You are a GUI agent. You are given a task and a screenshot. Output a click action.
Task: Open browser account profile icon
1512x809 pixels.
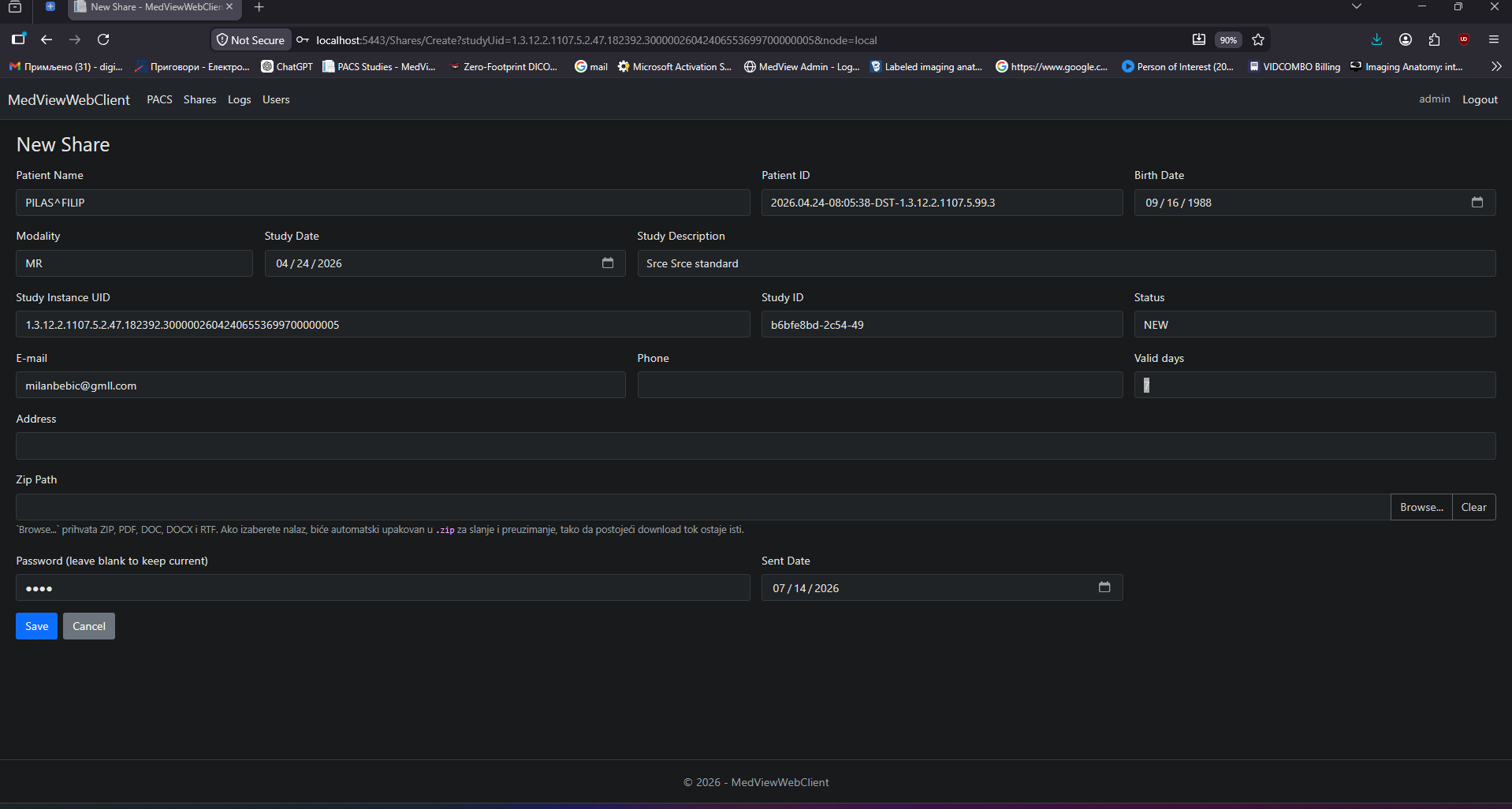coord(1406,39)
